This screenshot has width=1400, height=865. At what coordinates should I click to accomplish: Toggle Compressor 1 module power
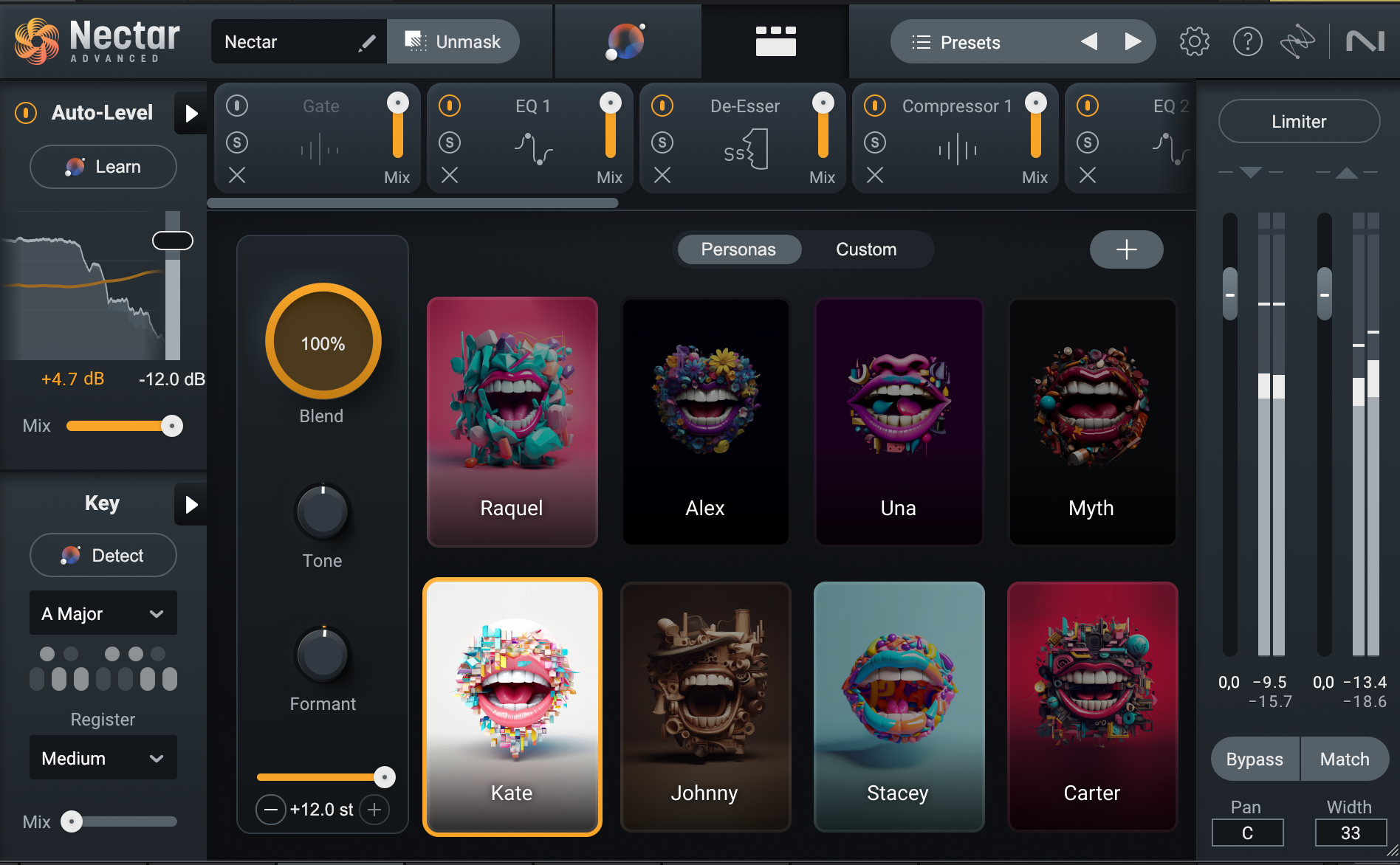[875, 106]
